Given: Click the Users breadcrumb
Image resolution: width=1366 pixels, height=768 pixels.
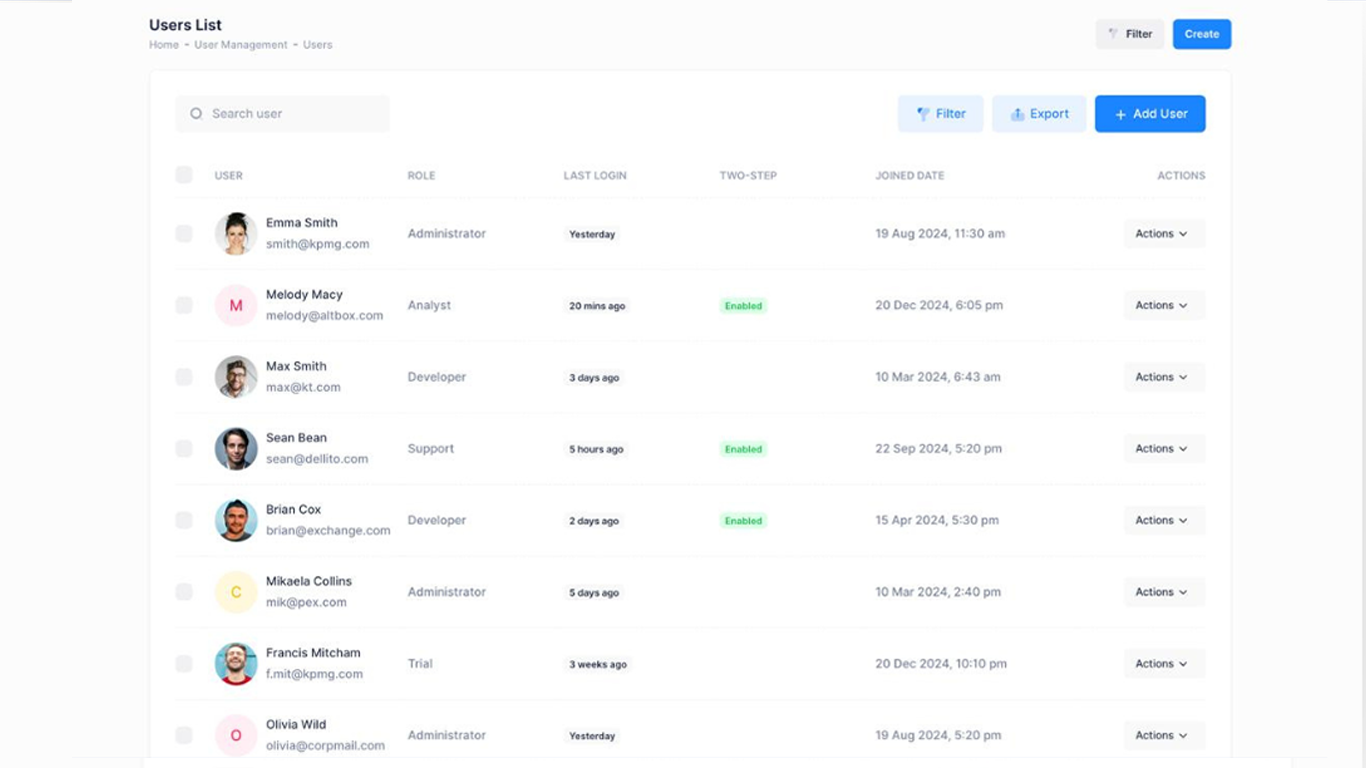Looking at the screenshot, I should (x=318, y=45).
